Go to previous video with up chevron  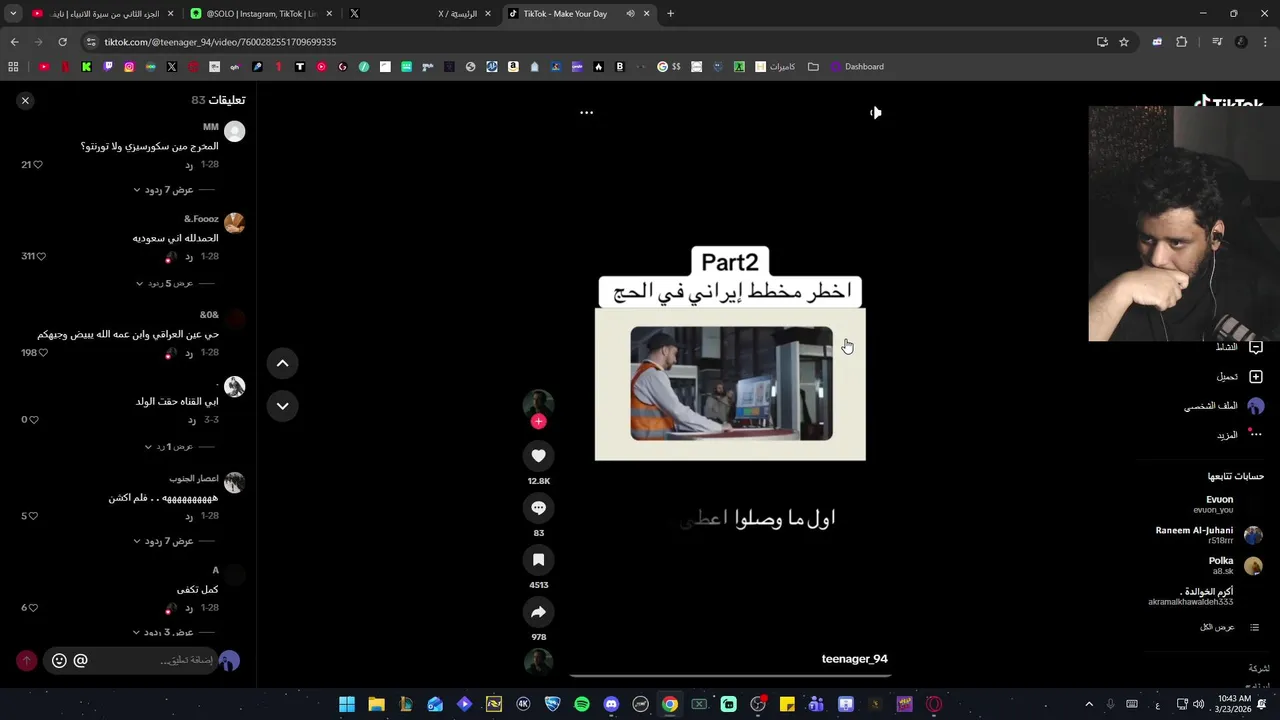point(282,363)
